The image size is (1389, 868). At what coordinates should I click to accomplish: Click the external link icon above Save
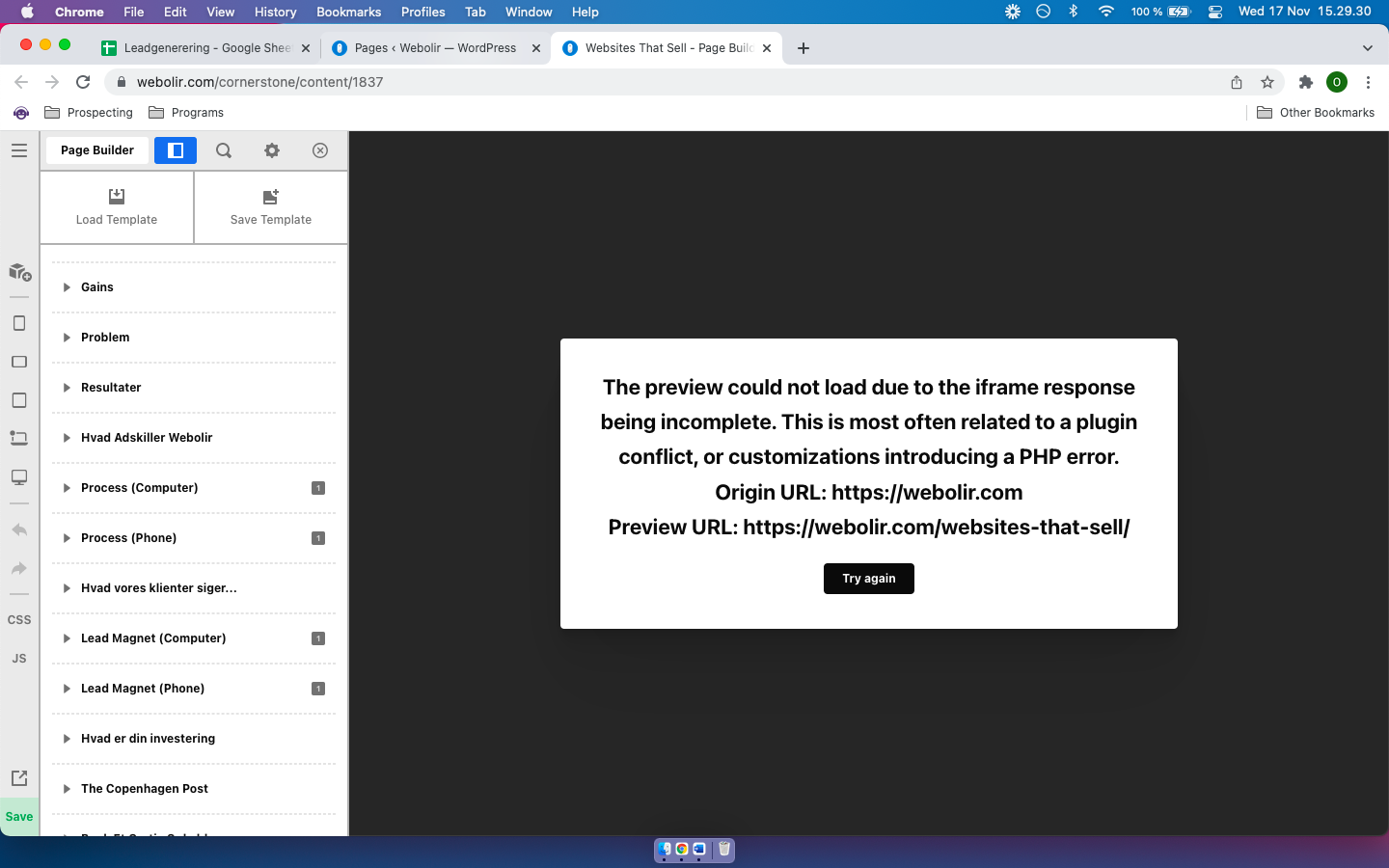pos(19,777)
